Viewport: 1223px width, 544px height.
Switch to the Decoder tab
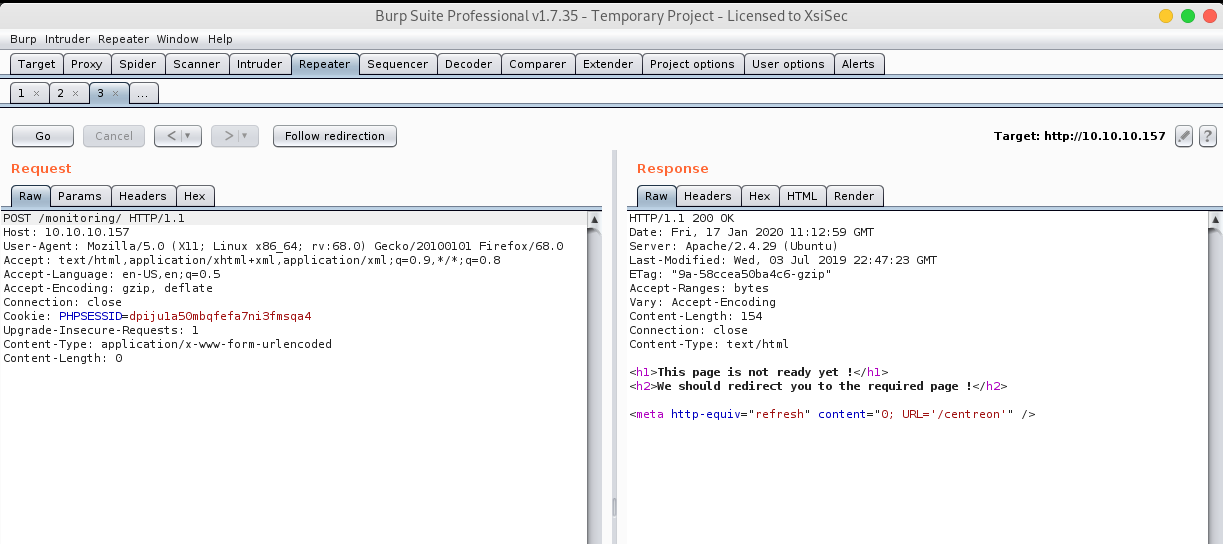pos(469,64)
